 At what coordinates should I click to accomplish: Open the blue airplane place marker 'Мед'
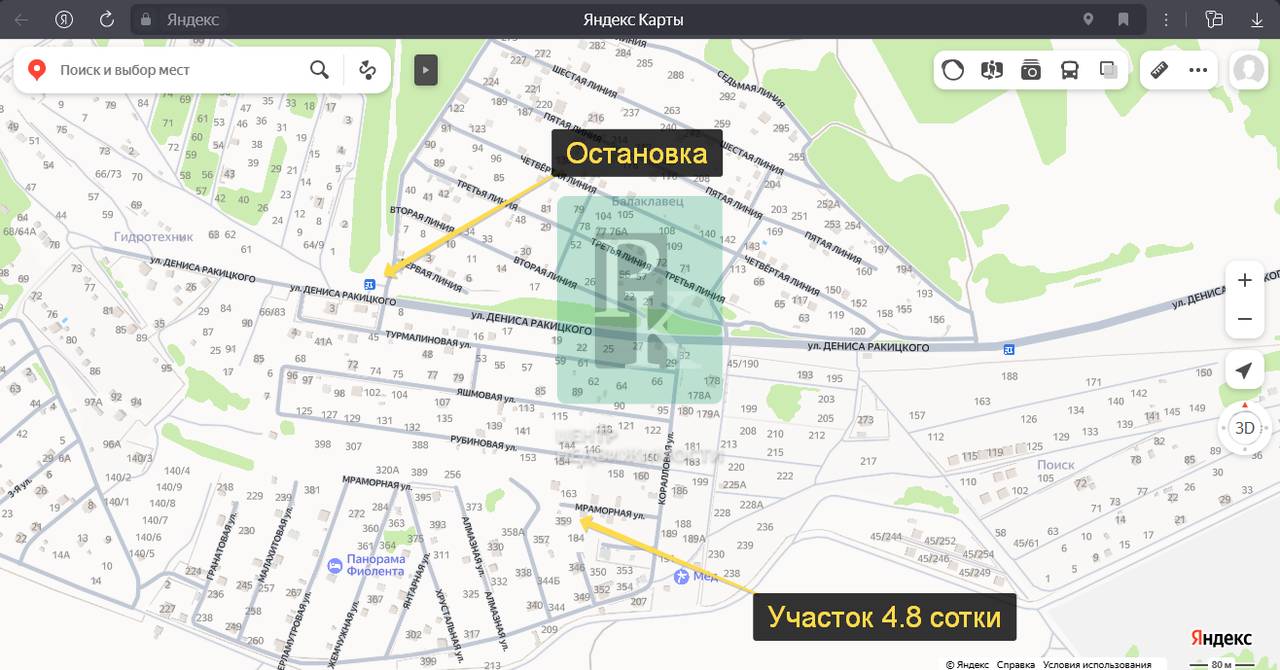click(682, 576)
